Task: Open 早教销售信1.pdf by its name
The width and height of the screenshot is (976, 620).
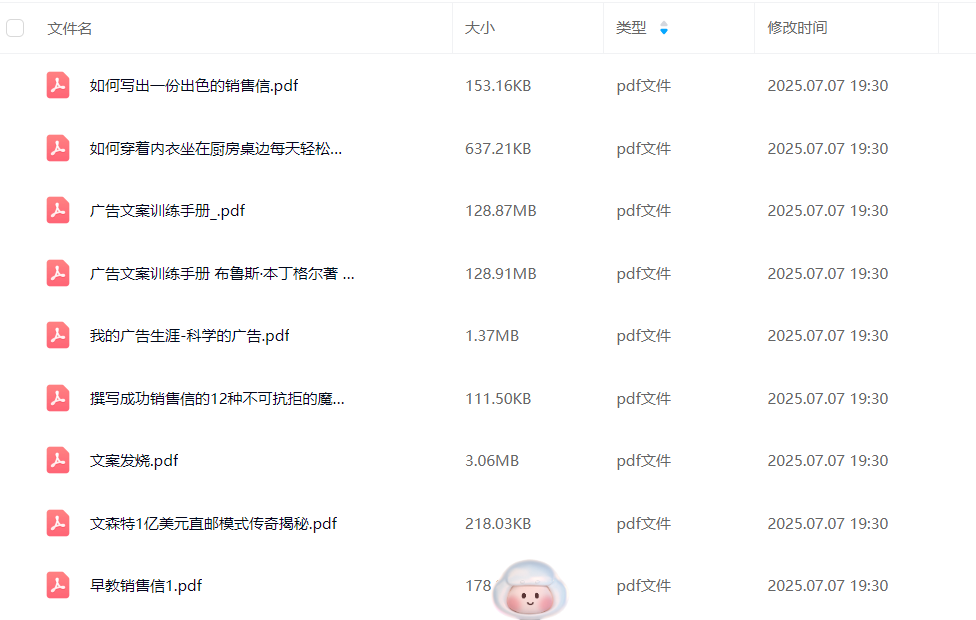Action: (x=145, y=586)
